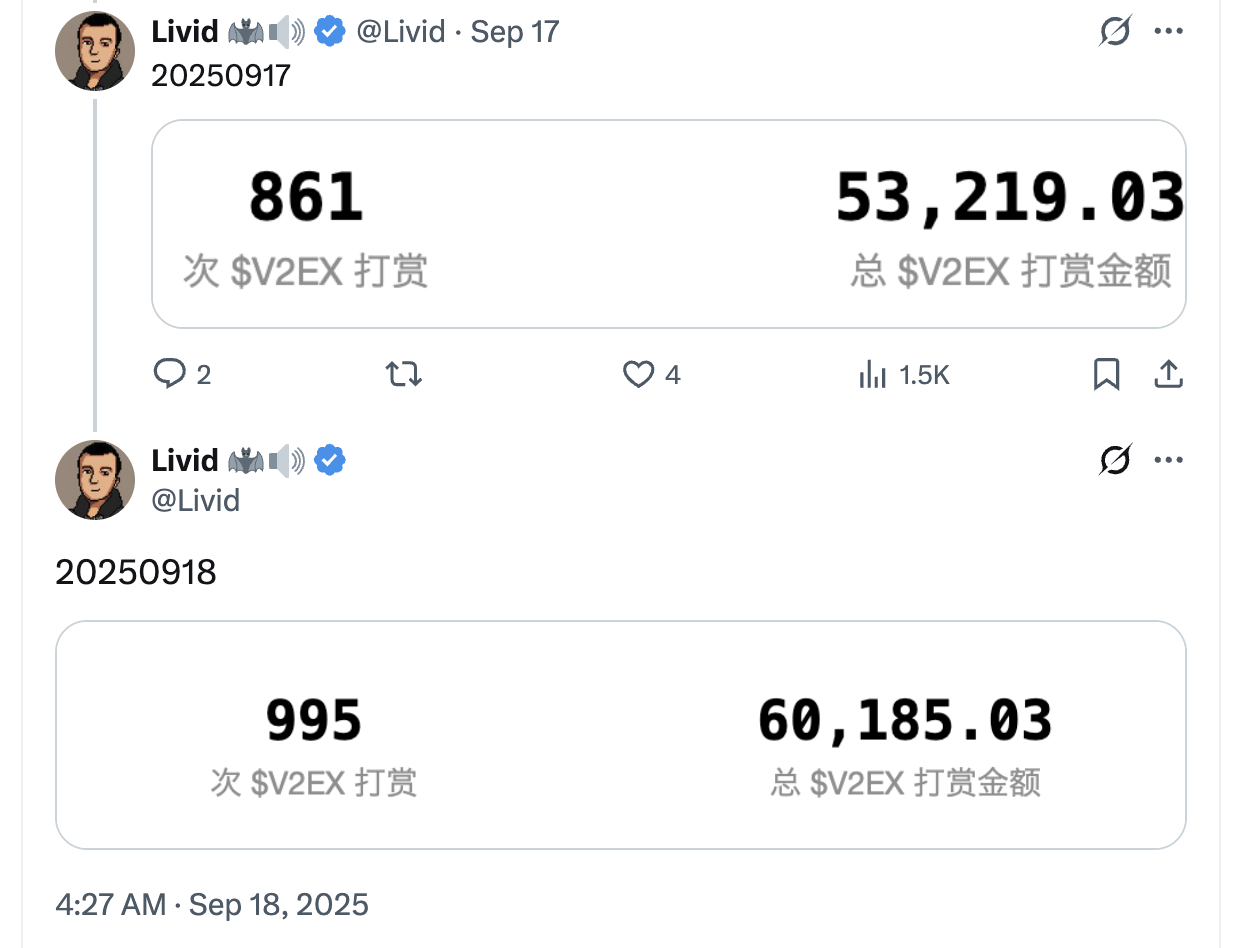Click Livid's avatar on the 20250918 tweet
This screenshot has height=948, width=1254.
tap(95, 479)
